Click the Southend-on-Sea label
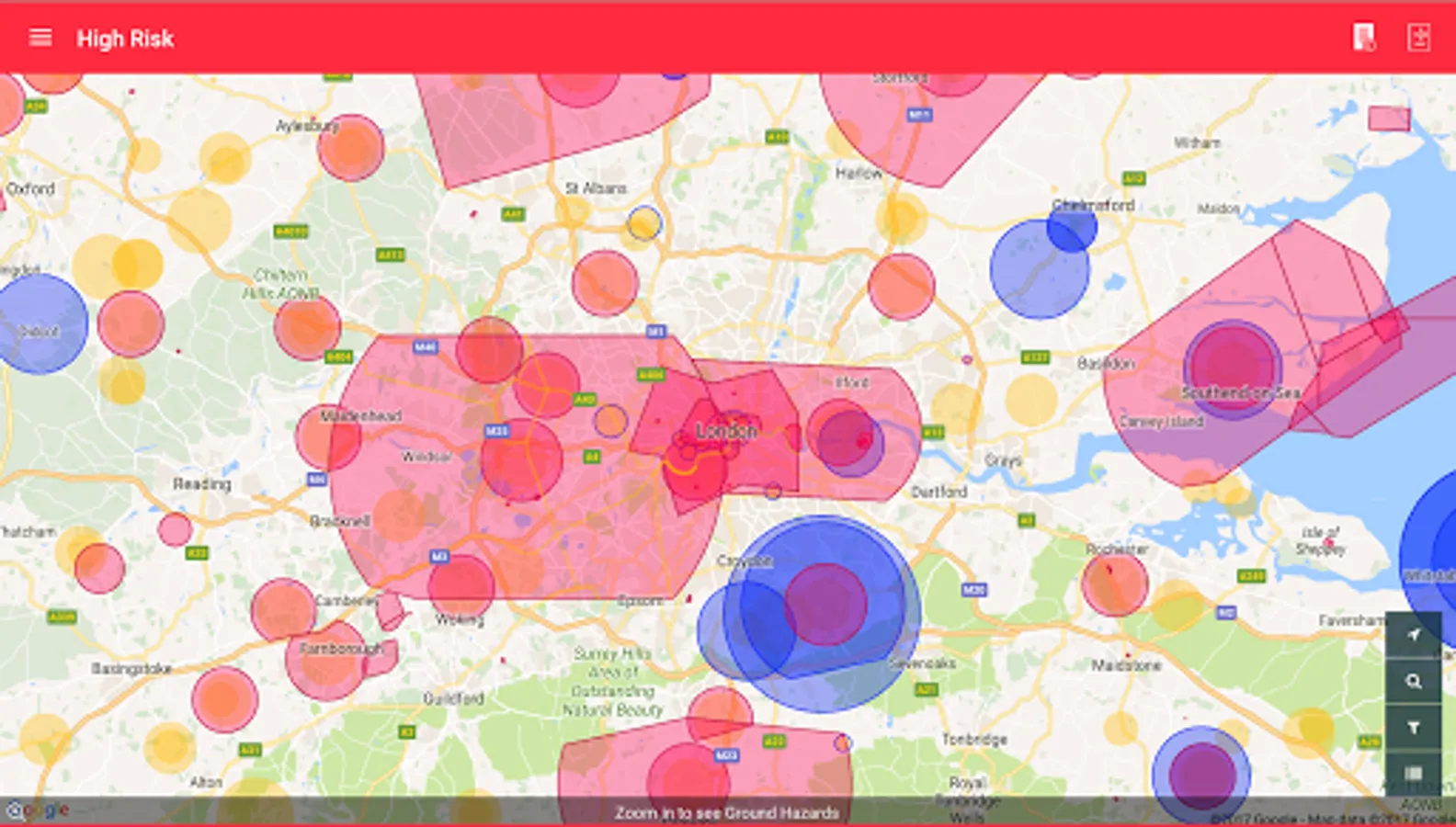This screenshot has width=1456, height=827. (1241, 393)
